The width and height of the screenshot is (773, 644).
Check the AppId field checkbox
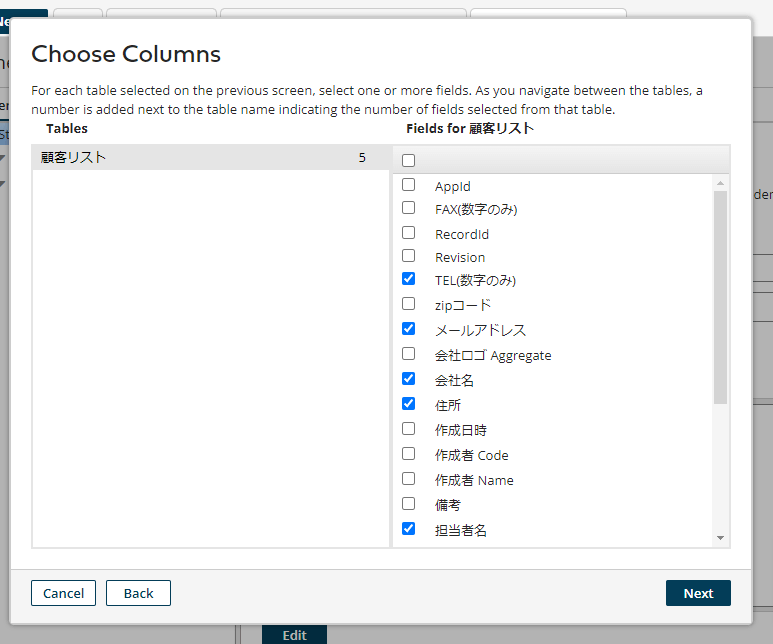pos(408,185)
